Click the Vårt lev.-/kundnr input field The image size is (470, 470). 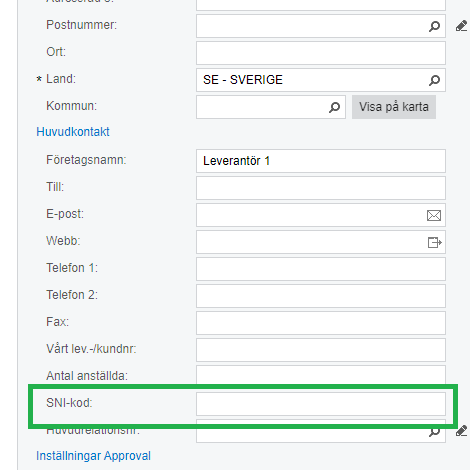point(321,350)
